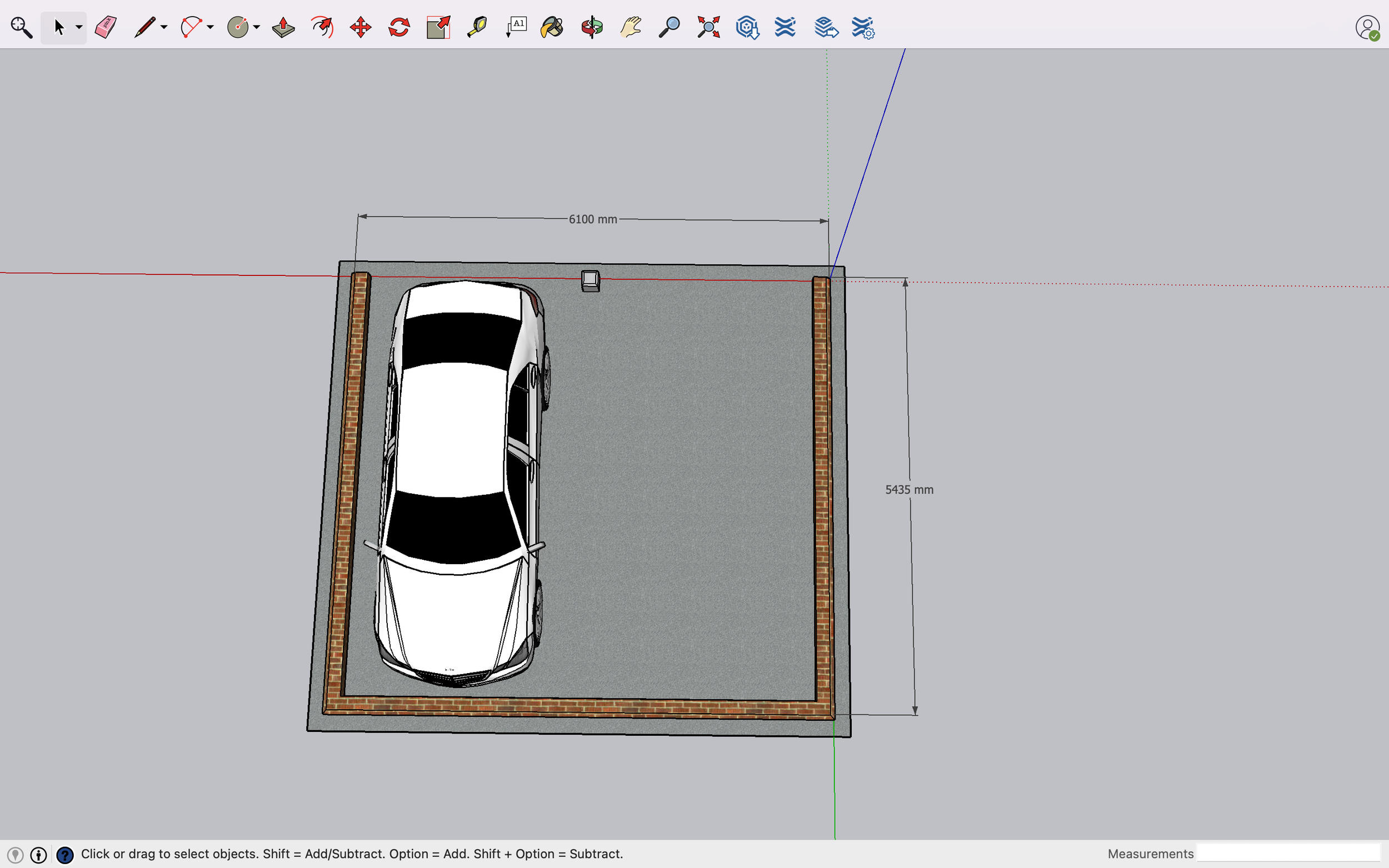Select the Line pencil tool
The height and width of the screenshot is (868, 1389).
(x=144, y=27)
